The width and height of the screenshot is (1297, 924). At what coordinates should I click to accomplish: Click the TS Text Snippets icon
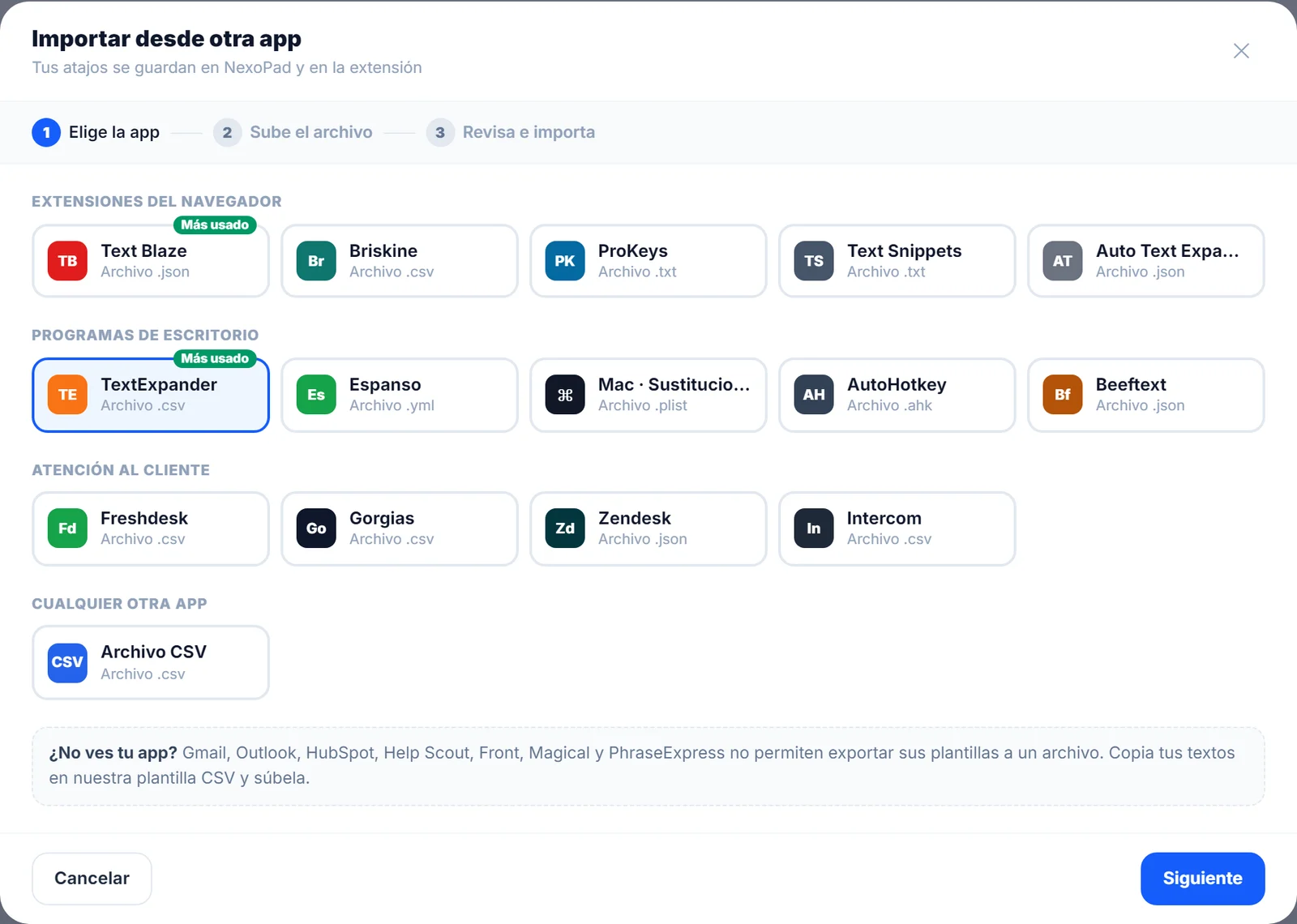coord(814,261)
